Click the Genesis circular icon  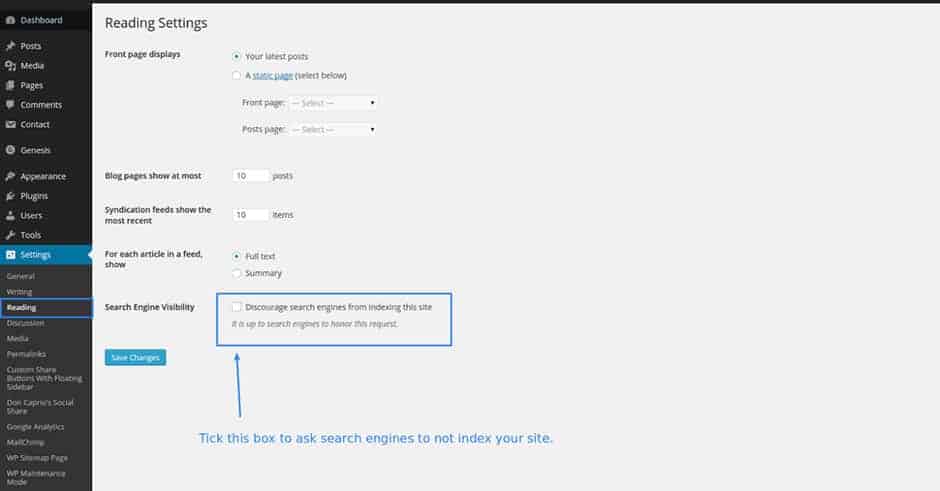pyautogui.click(x=10, y=150)
